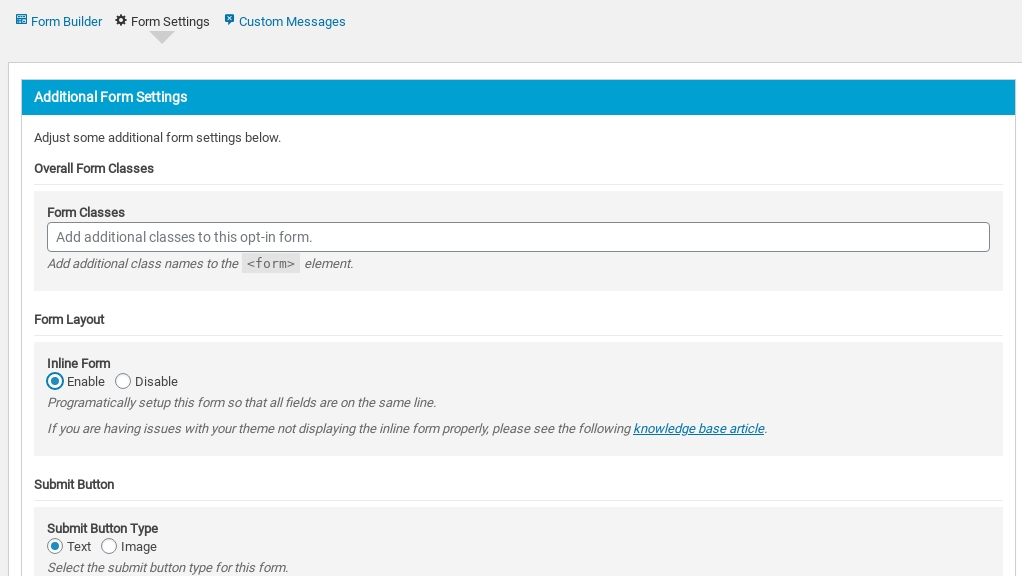Screen dimensions: 1022x576
Task: Select Enable for Inline Form
Action: coord(55,381)
